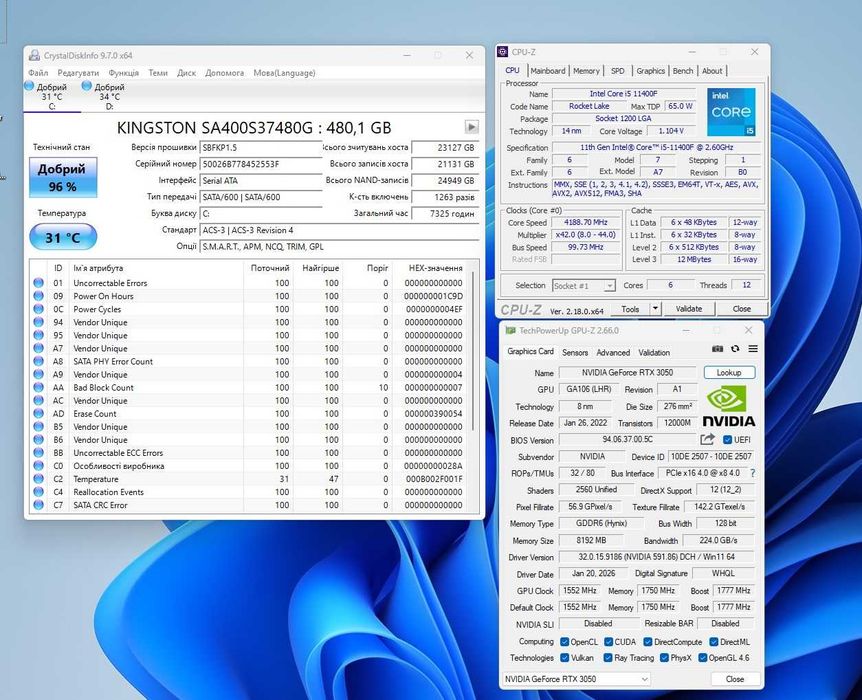
Task: Toggle the OpenCL checkbox
Action: (564, 642)
